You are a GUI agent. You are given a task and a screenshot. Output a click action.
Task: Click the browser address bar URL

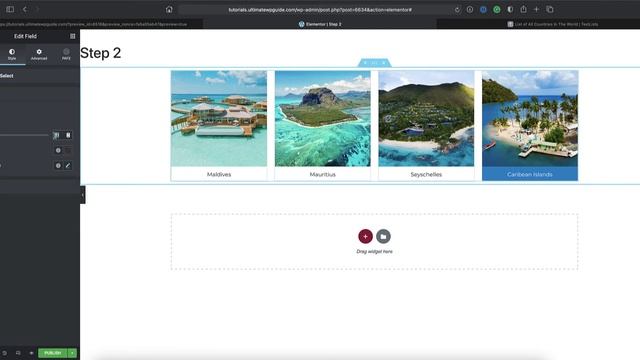click(320, 9)
